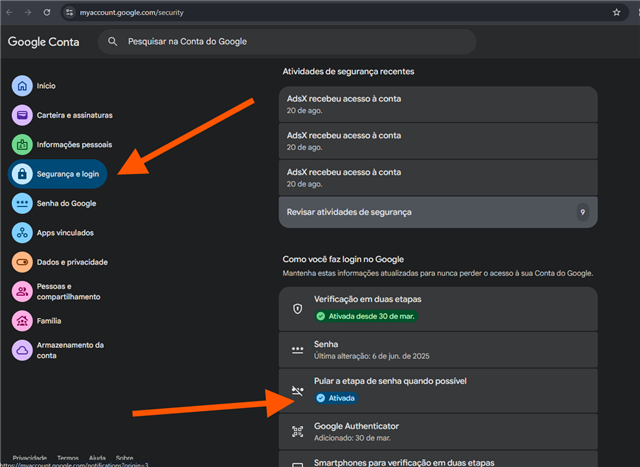
Task: Click the badge showing 9 security activities
Action: (582, 212)
